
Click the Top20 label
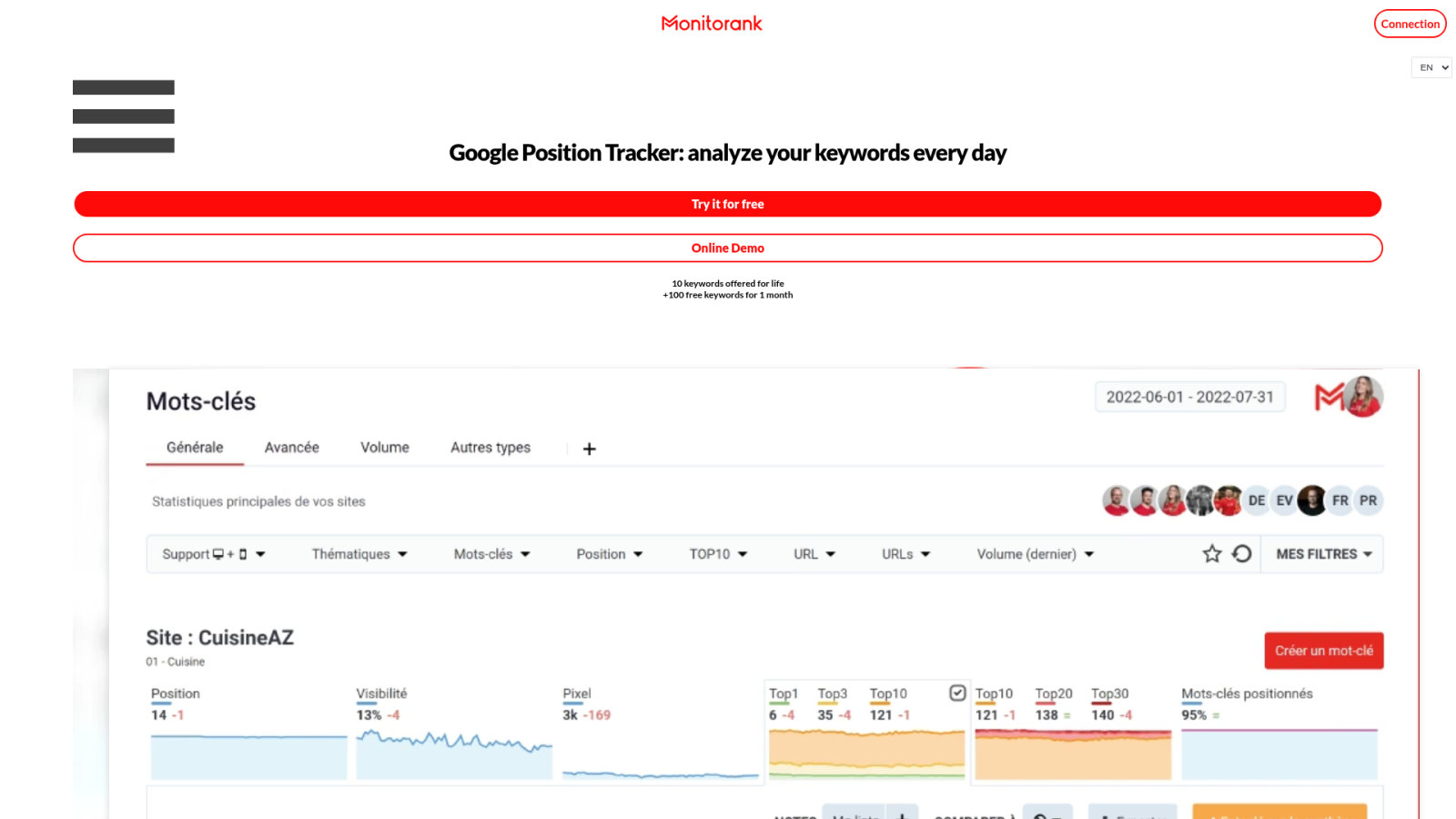pyautogui.click(x=1054, y=693)
